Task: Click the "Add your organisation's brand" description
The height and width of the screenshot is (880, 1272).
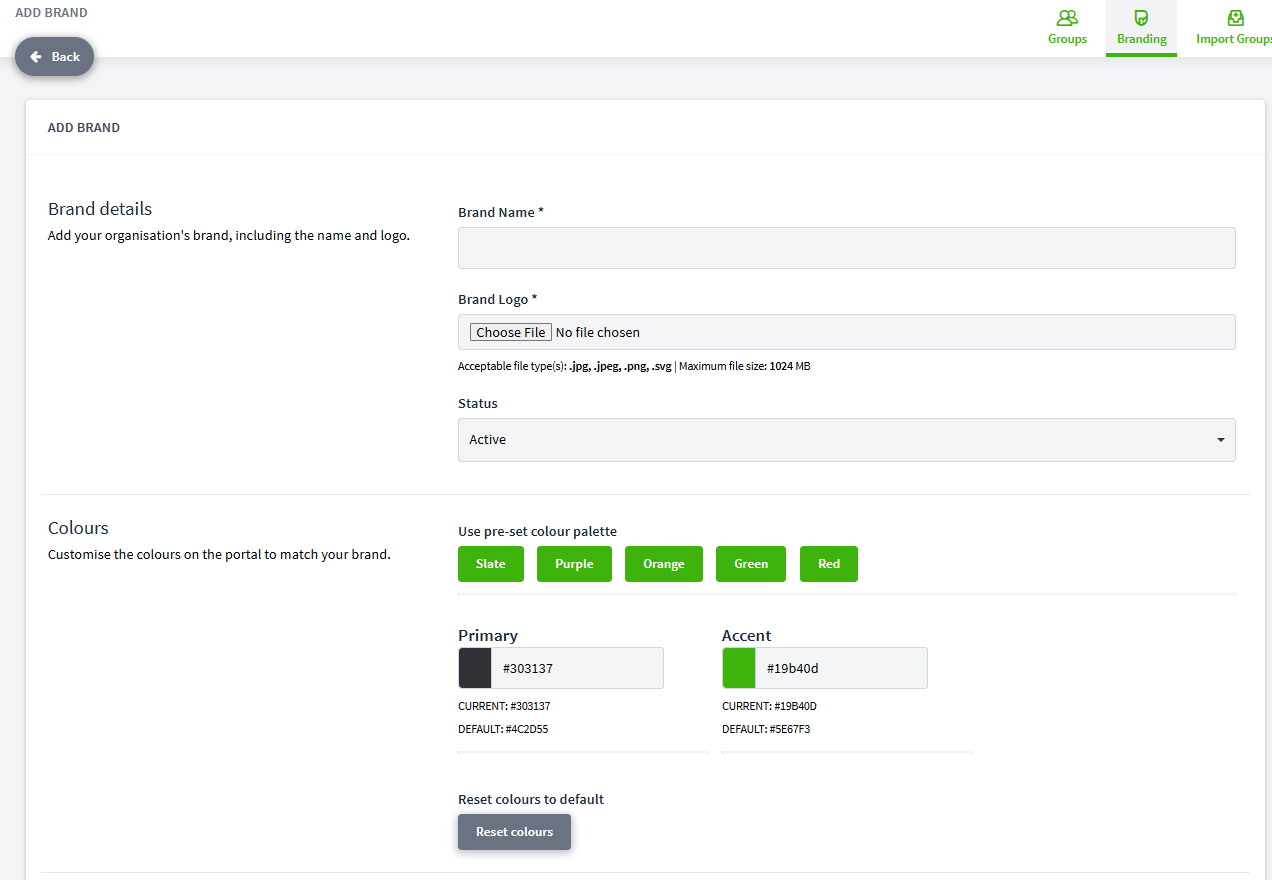Action: [x=229, y=236]
